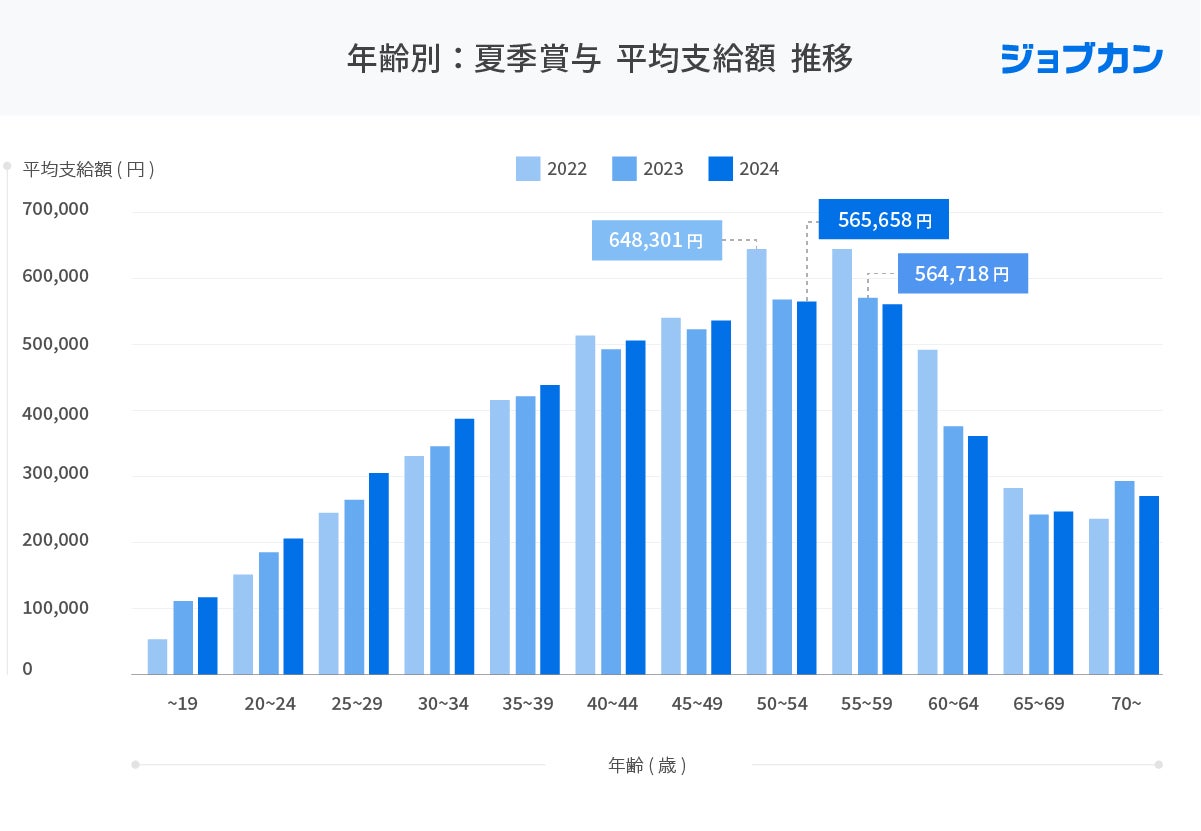Click the 648,301円 data label

click(656, 240)
